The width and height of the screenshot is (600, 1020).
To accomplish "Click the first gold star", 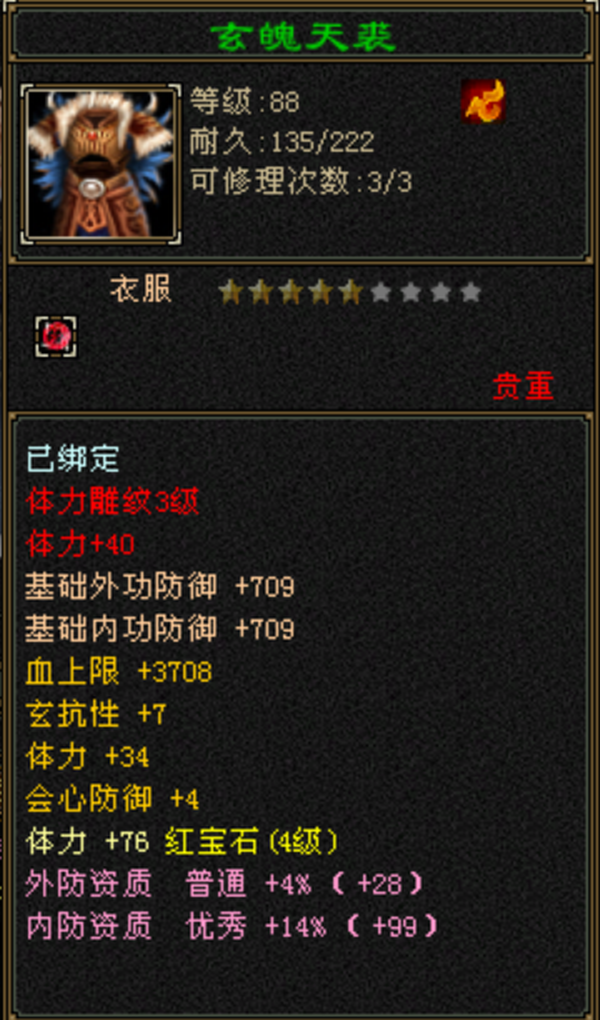I will [x=230, y=293].
